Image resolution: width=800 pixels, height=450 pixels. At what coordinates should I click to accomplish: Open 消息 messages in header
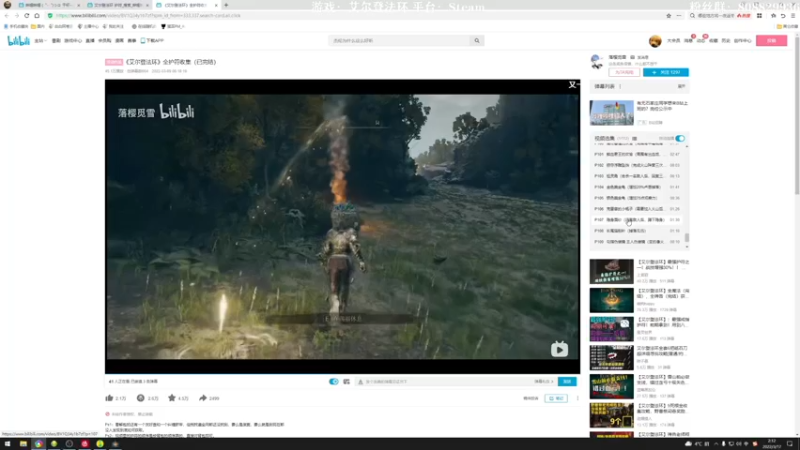pyautogui.click(x=688, y=41)
